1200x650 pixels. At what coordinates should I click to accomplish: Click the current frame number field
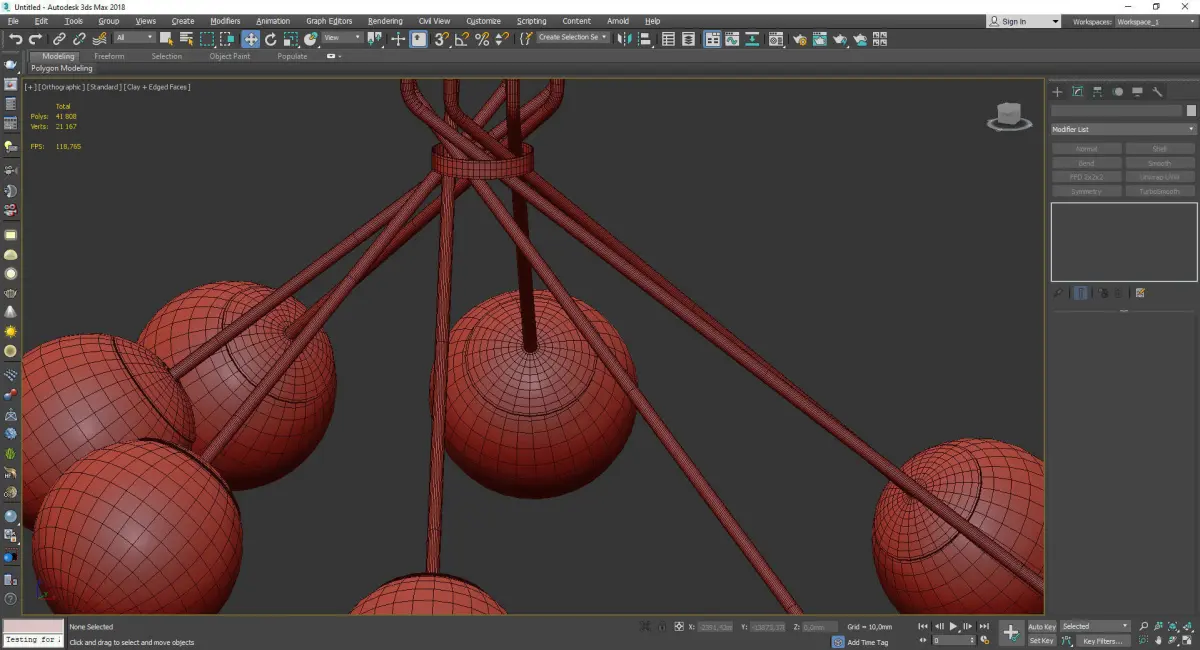tap(953, 640)
